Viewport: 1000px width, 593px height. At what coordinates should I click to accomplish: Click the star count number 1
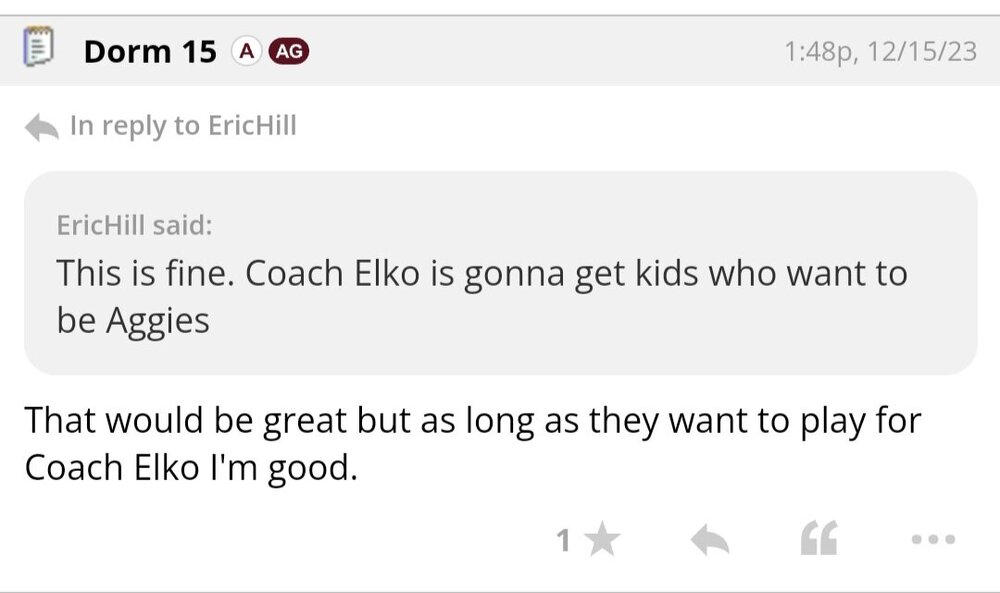[563, 541]
